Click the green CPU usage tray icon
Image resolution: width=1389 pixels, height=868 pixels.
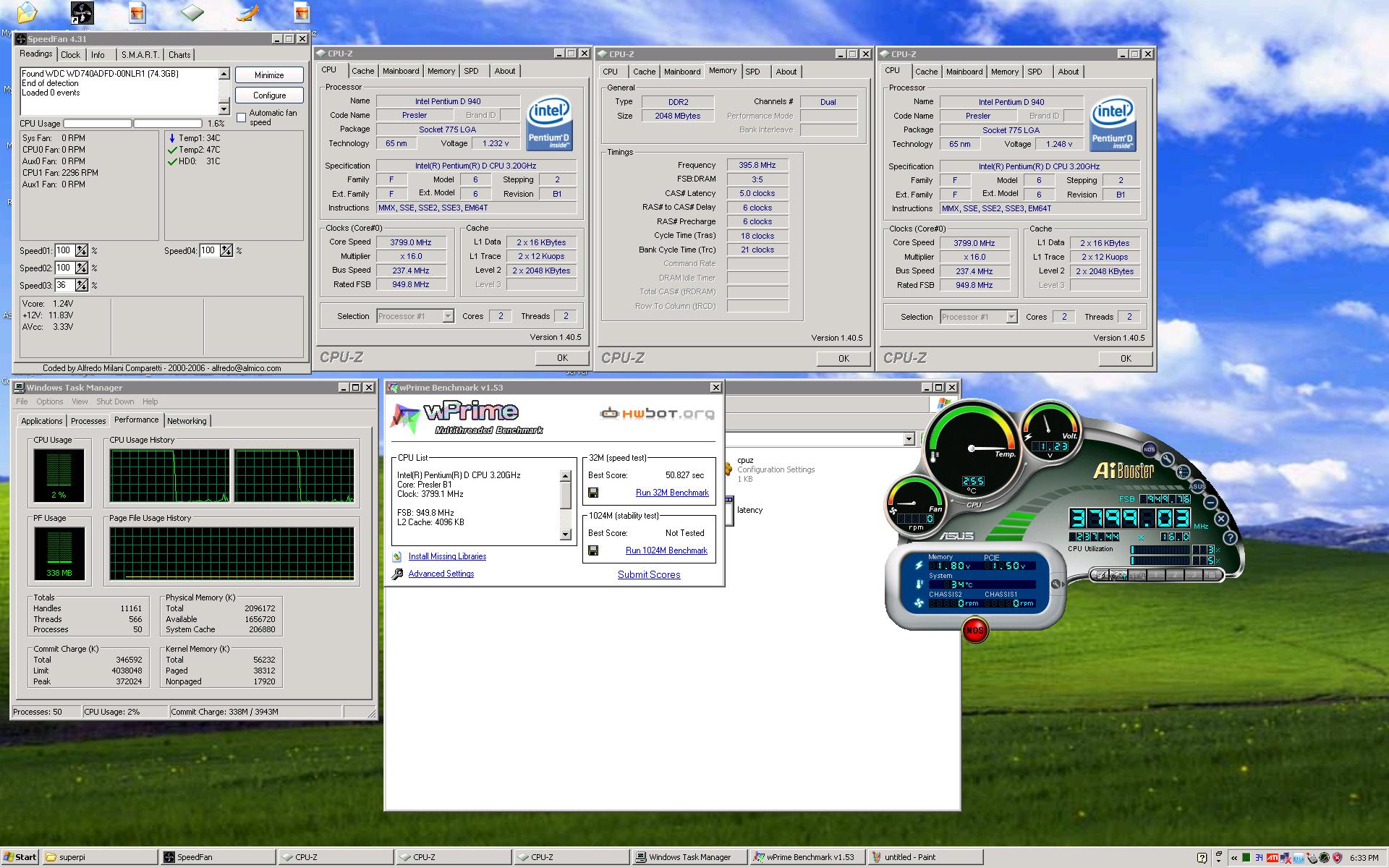click(1246, 858)
